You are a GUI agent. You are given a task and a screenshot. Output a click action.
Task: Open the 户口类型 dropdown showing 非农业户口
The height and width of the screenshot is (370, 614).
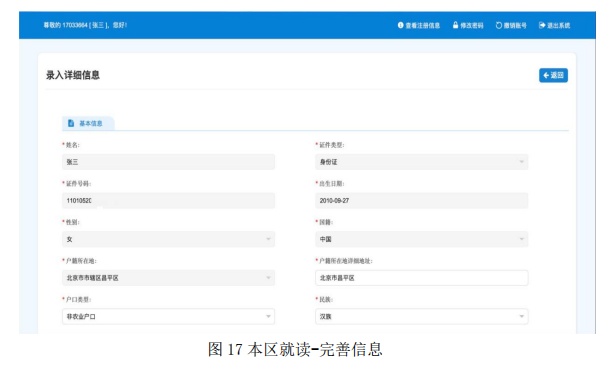point(168,316)
